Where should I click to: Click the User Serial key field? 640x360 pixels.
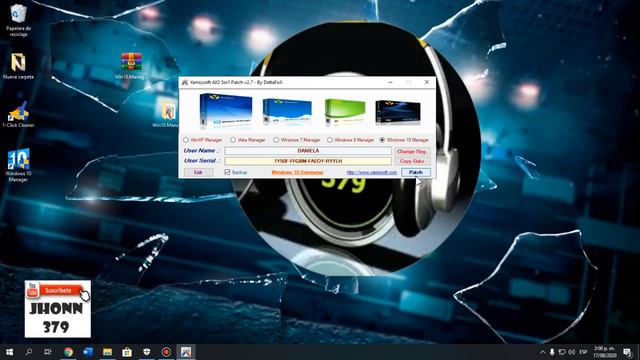(308, 161)
